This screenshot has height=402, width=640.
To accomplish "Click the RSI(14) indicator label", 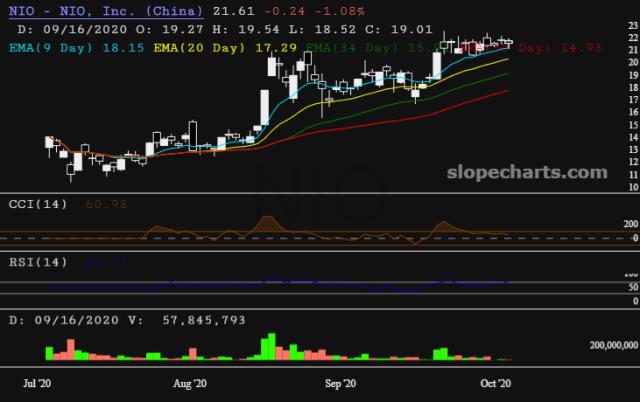I will click(x=38, y=262).
